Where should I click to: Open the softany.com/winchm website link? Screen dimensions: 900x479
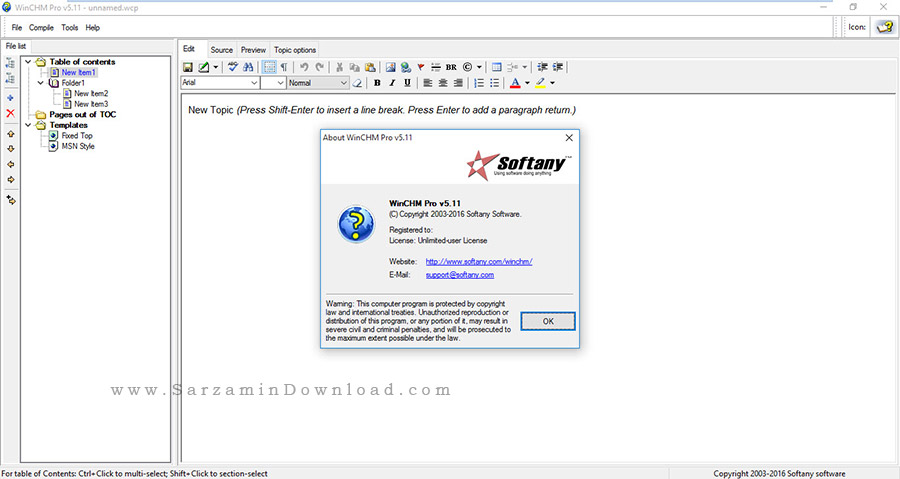(479, 262)
